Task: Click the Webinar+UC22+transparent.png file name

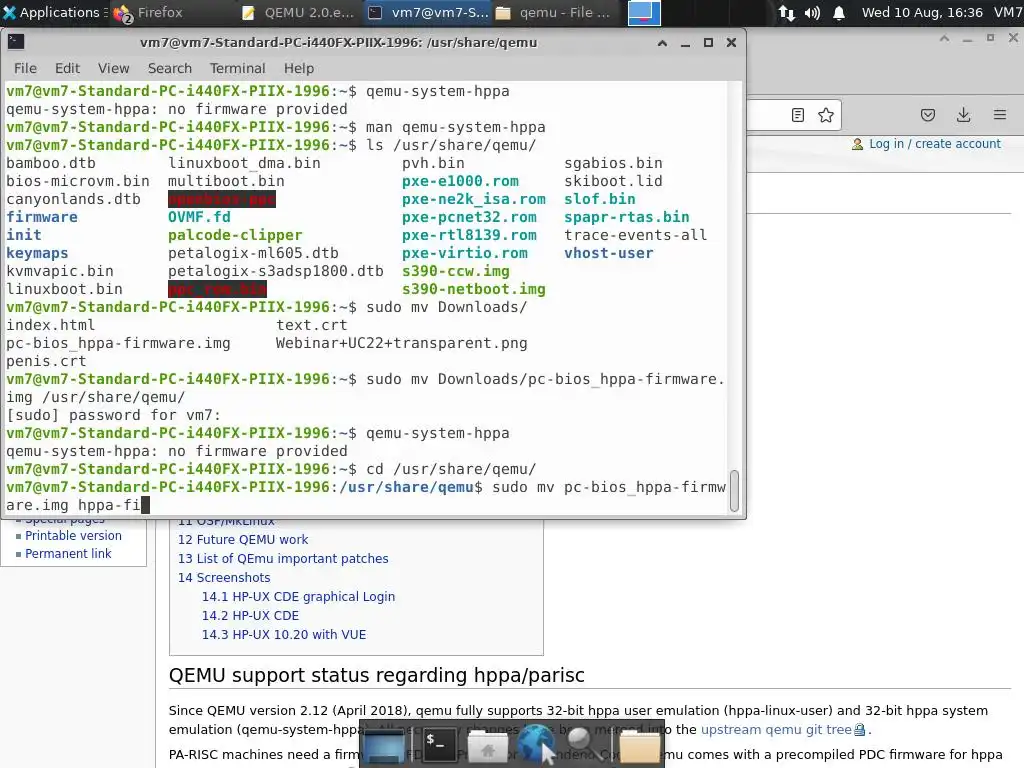Action: coord(402,343)
